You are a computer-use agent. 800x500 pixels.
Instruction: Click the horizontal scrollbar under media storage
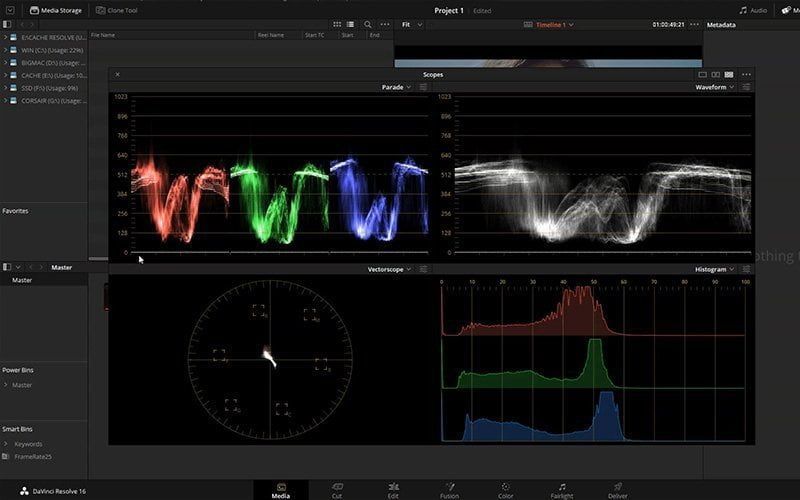click(98, 259)
